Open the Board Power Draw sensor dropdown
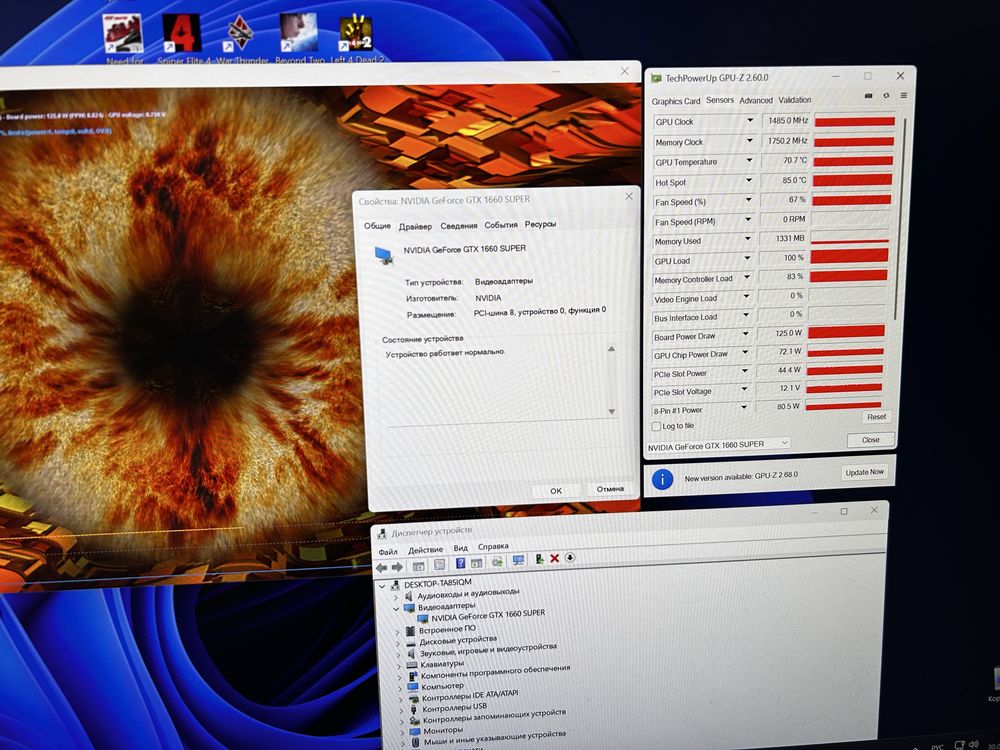 click(745, 334)
